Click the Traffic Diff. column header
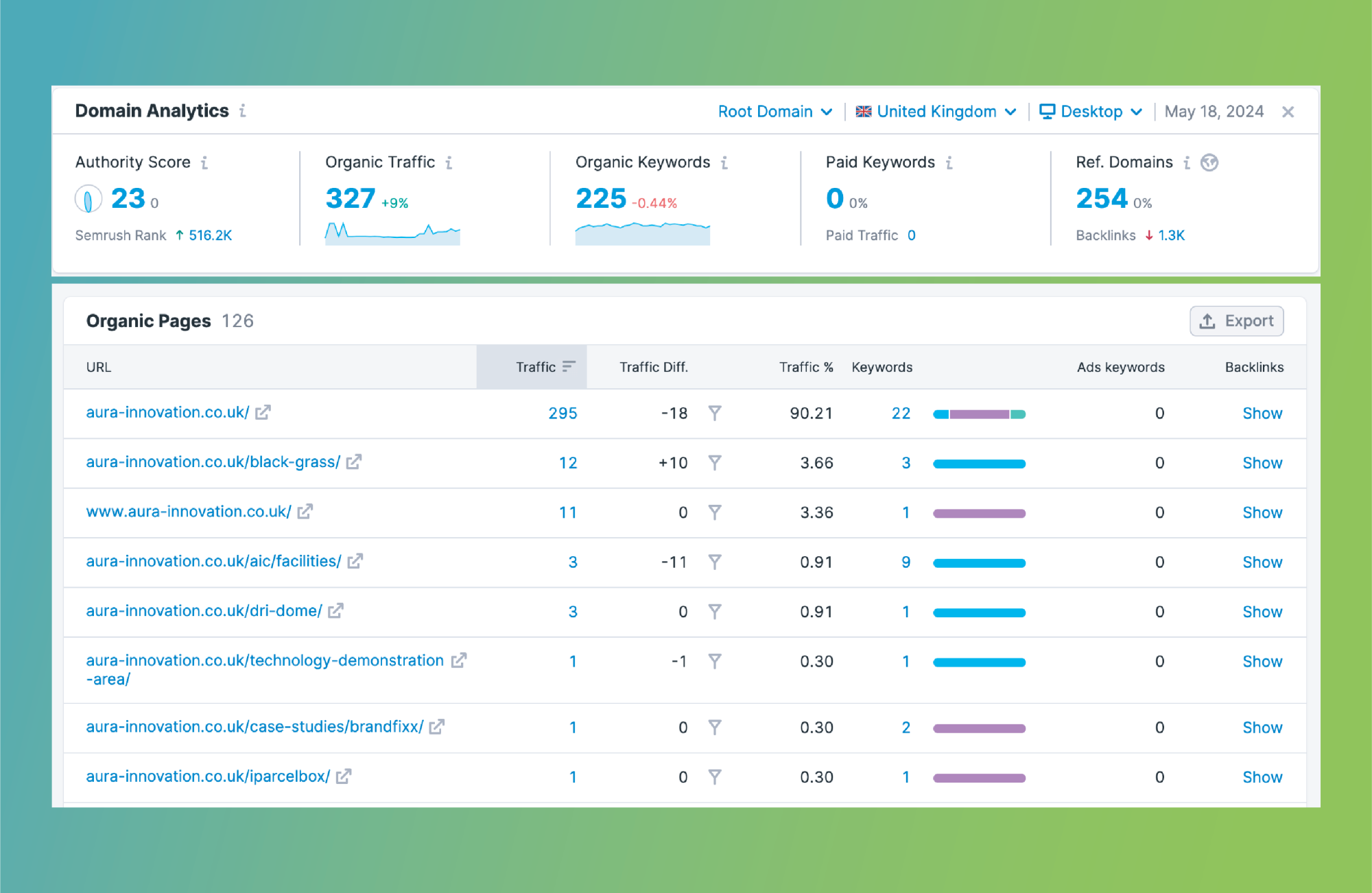The height and width of the screenshot is (893, 1372). 654,367
